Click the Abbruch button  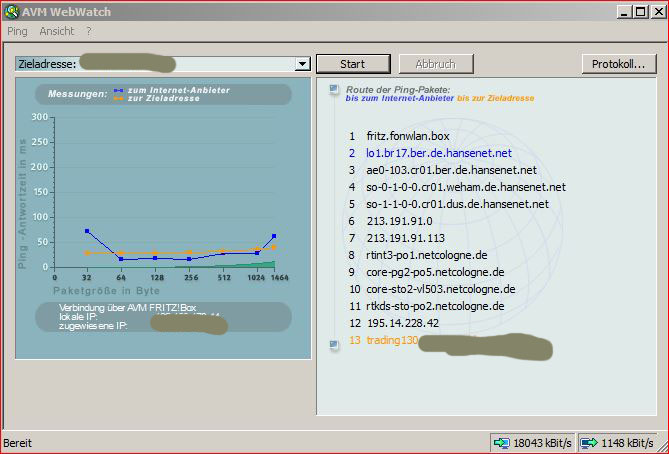coord(436,64)
